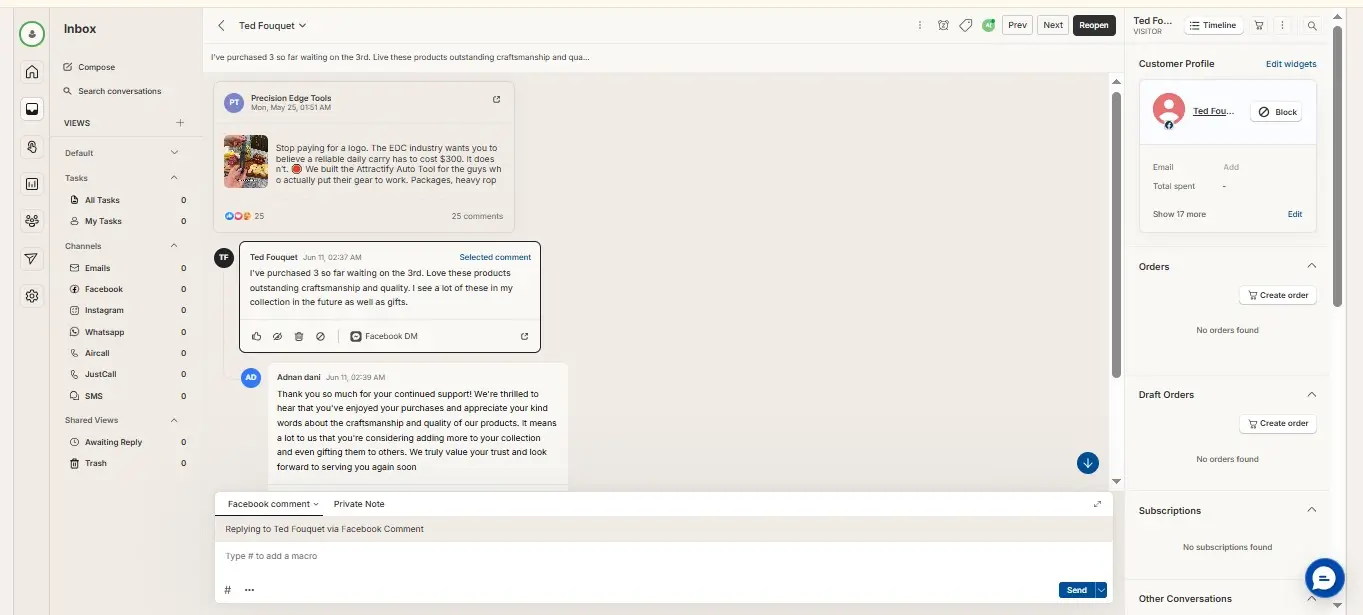Expand the Default views section
Image resolution: width=1363 pixels, height=615 pixels.
tap(175, 153)
